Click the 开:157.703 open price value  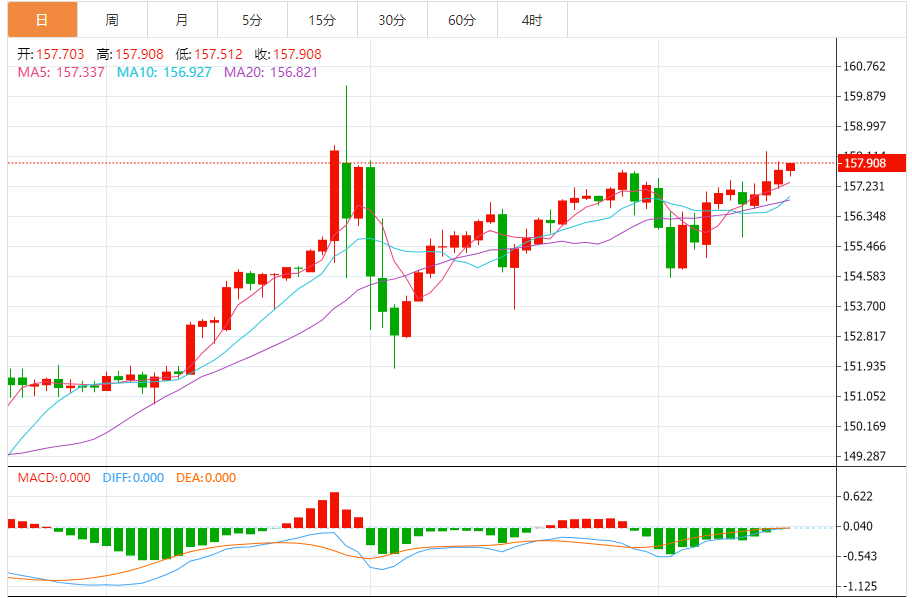coord(51,54)
